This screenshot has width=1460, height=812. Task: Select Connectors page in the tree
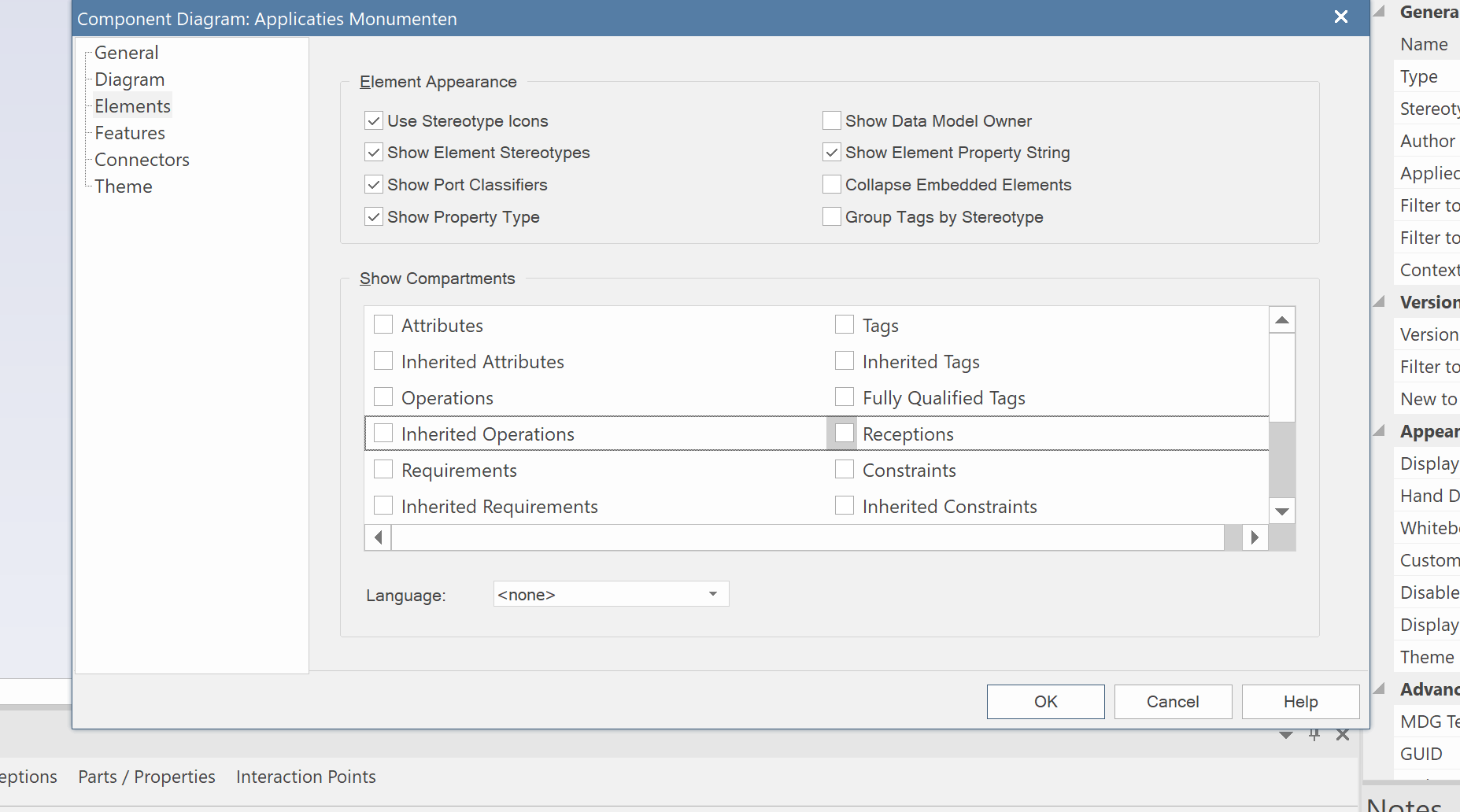pos(142,160)
